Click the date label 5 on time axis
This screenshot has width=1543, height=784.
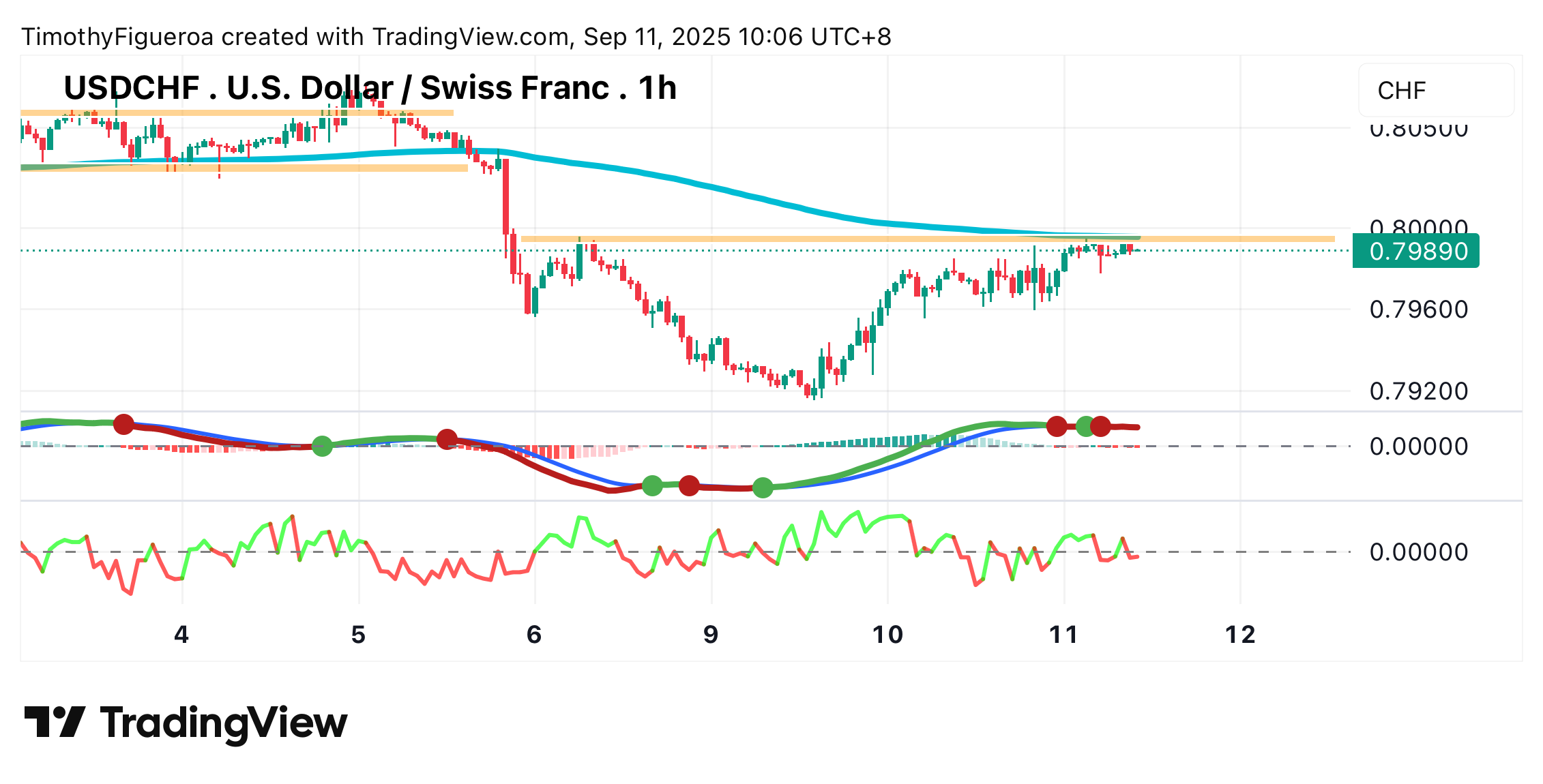click(x=358, y=635)
